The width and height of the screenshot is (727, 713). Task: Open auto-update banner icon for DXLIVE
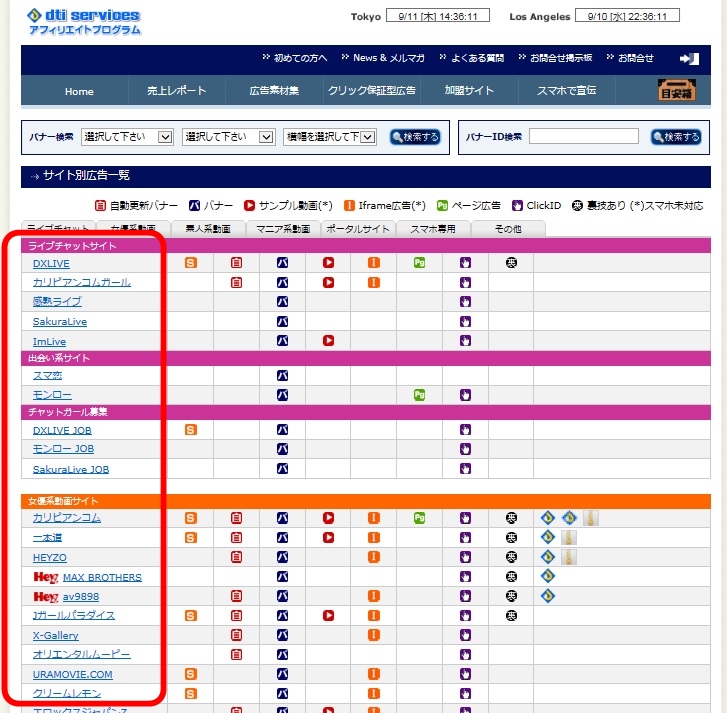point(236,263)
